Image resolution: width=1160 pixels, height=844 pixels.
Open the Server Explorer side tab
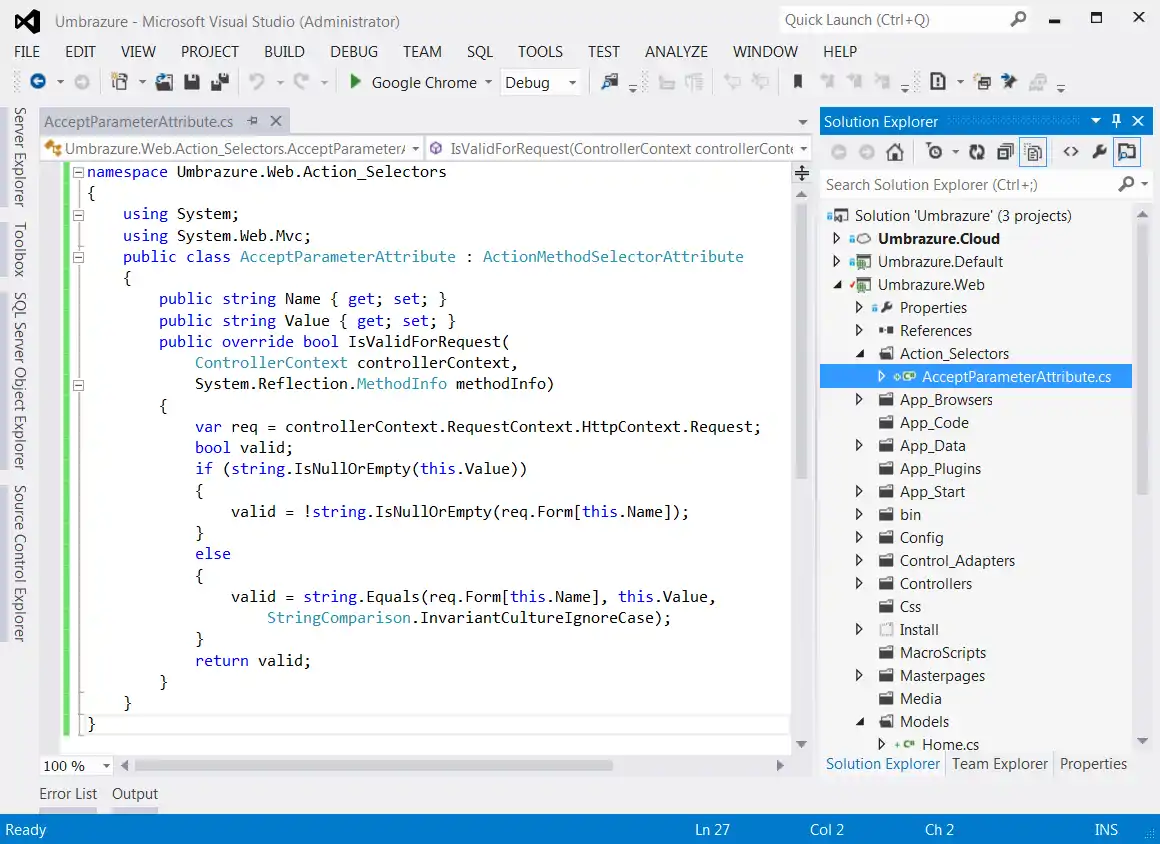click(x=20, y=156)
